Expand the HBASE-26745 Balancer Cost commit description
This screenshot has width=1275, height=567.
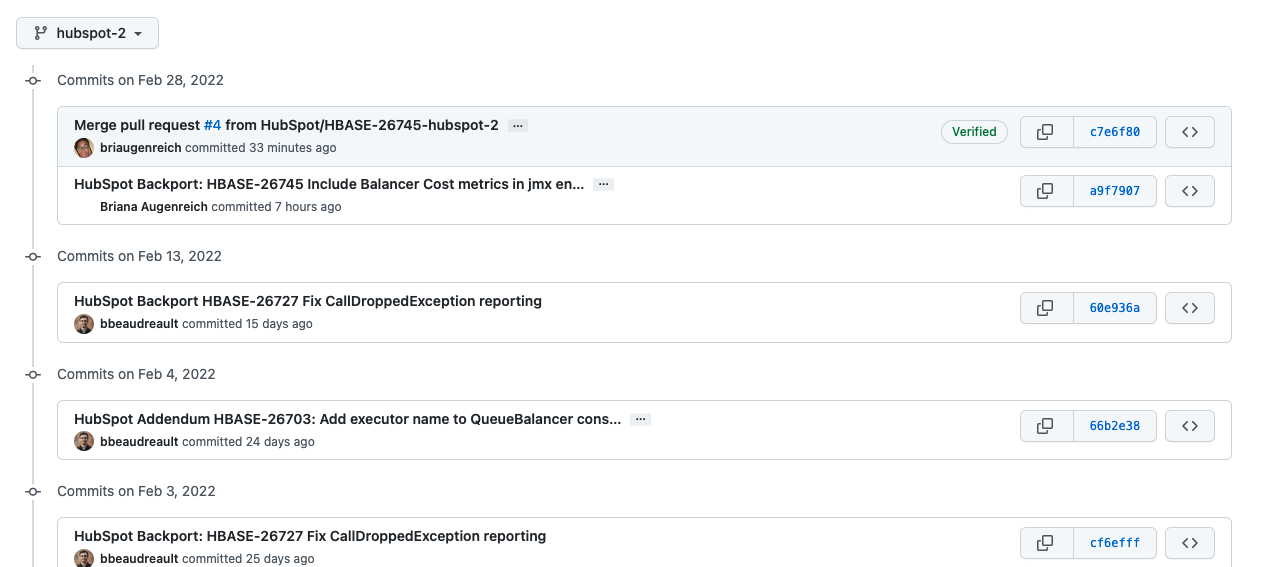(603, 185)
